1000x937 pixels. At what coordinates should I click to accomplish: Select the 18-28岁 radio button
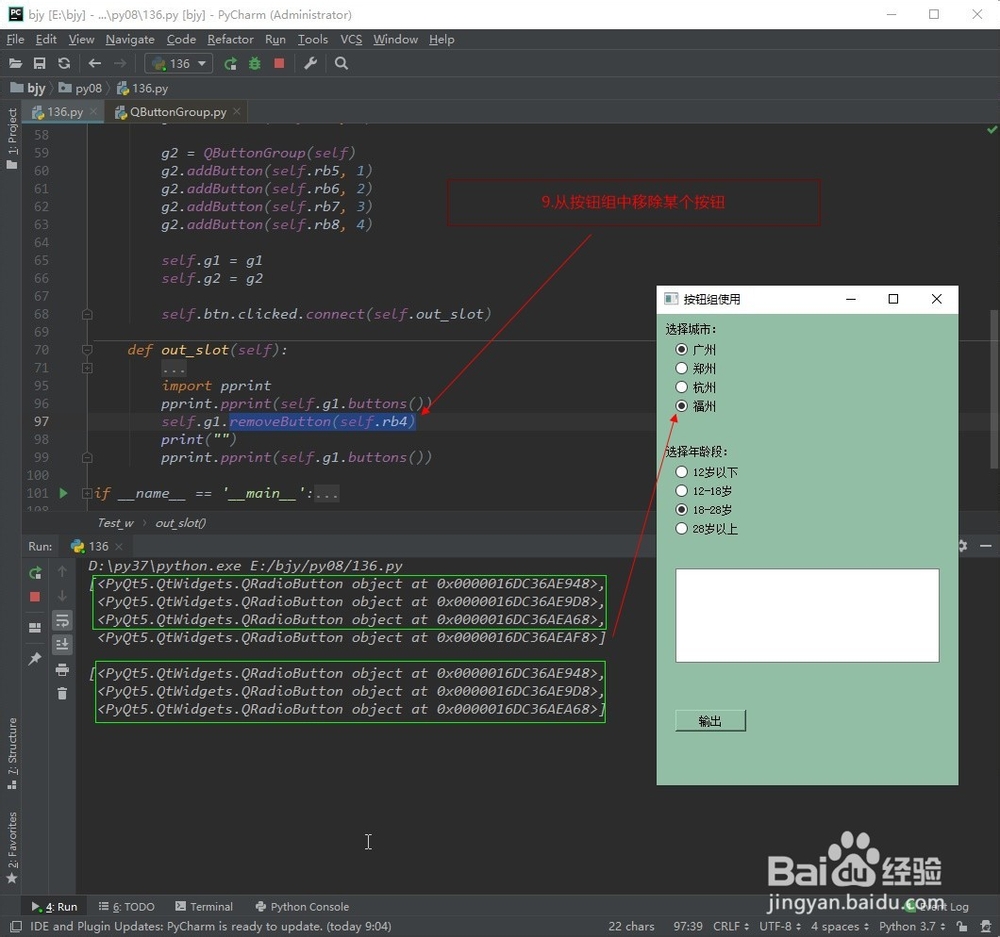(x=682, y=510)
